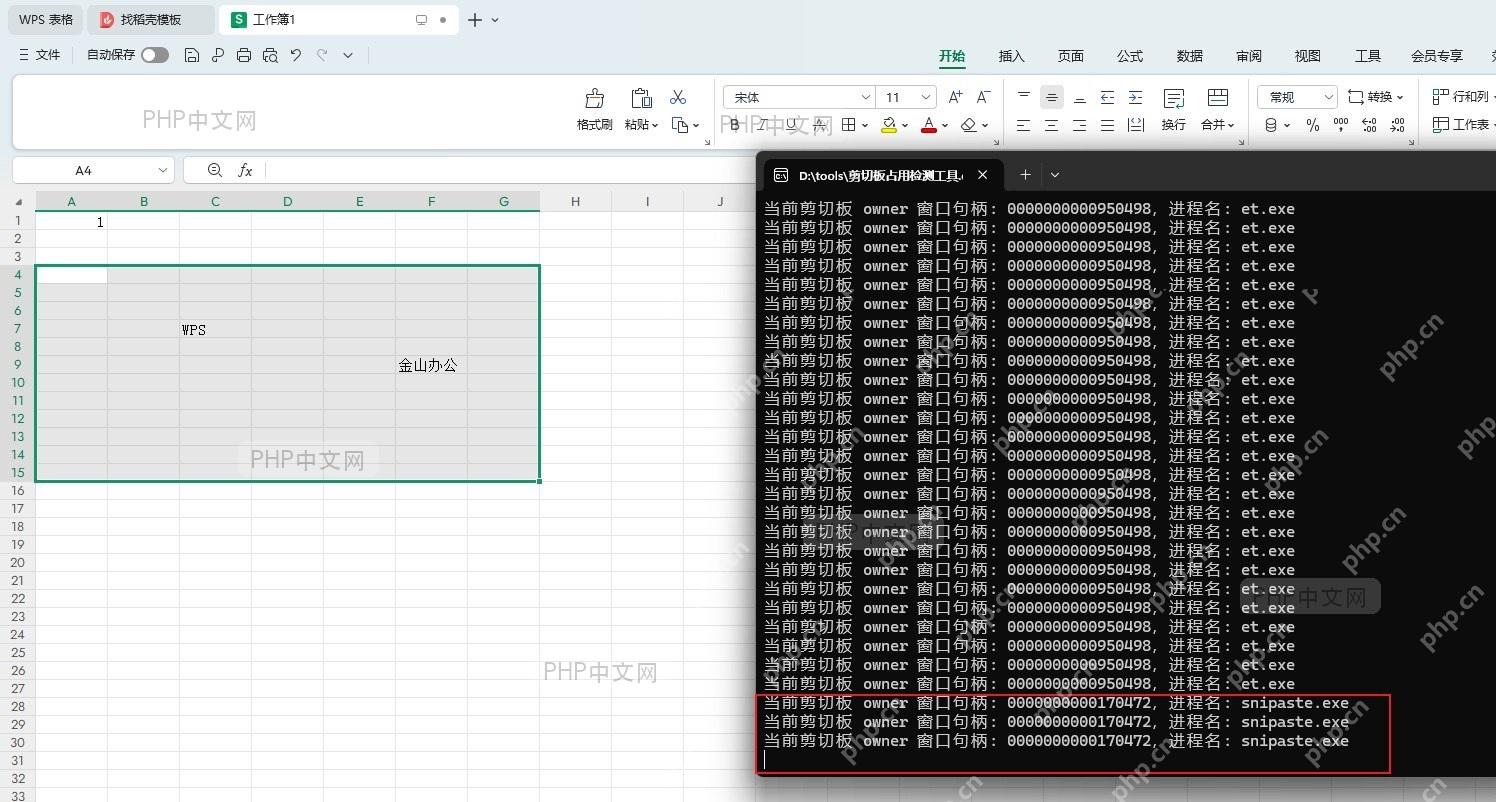Open the font name dropdown (宋体)
Viewport: 1496px width, 802px height.
pyautogui.click(x=866, y=97)
